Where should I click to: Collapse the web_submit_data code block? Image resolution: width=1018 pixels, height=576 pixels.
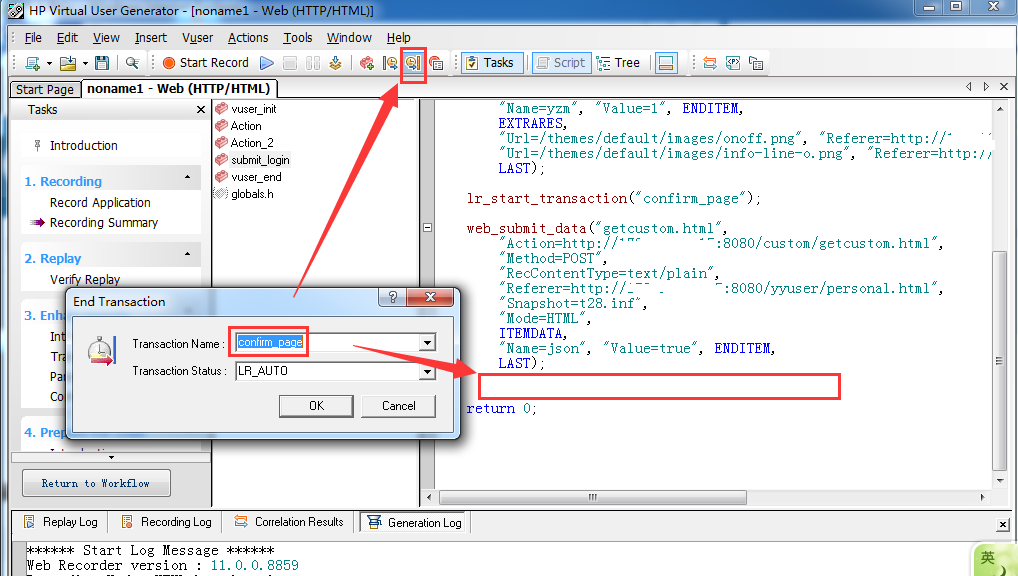point(427,228)
